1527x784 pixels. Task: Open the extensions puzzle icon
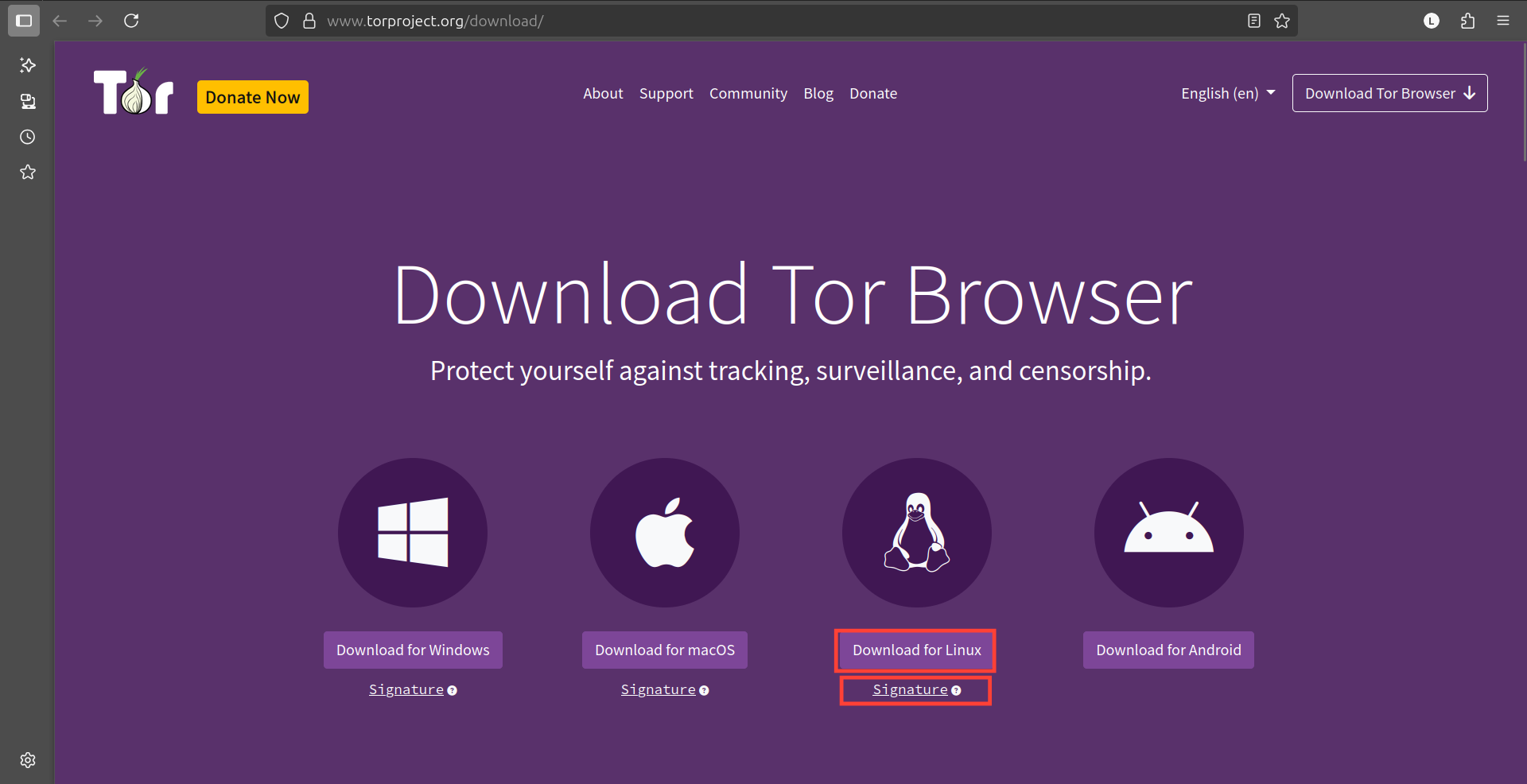(1467, 21)
